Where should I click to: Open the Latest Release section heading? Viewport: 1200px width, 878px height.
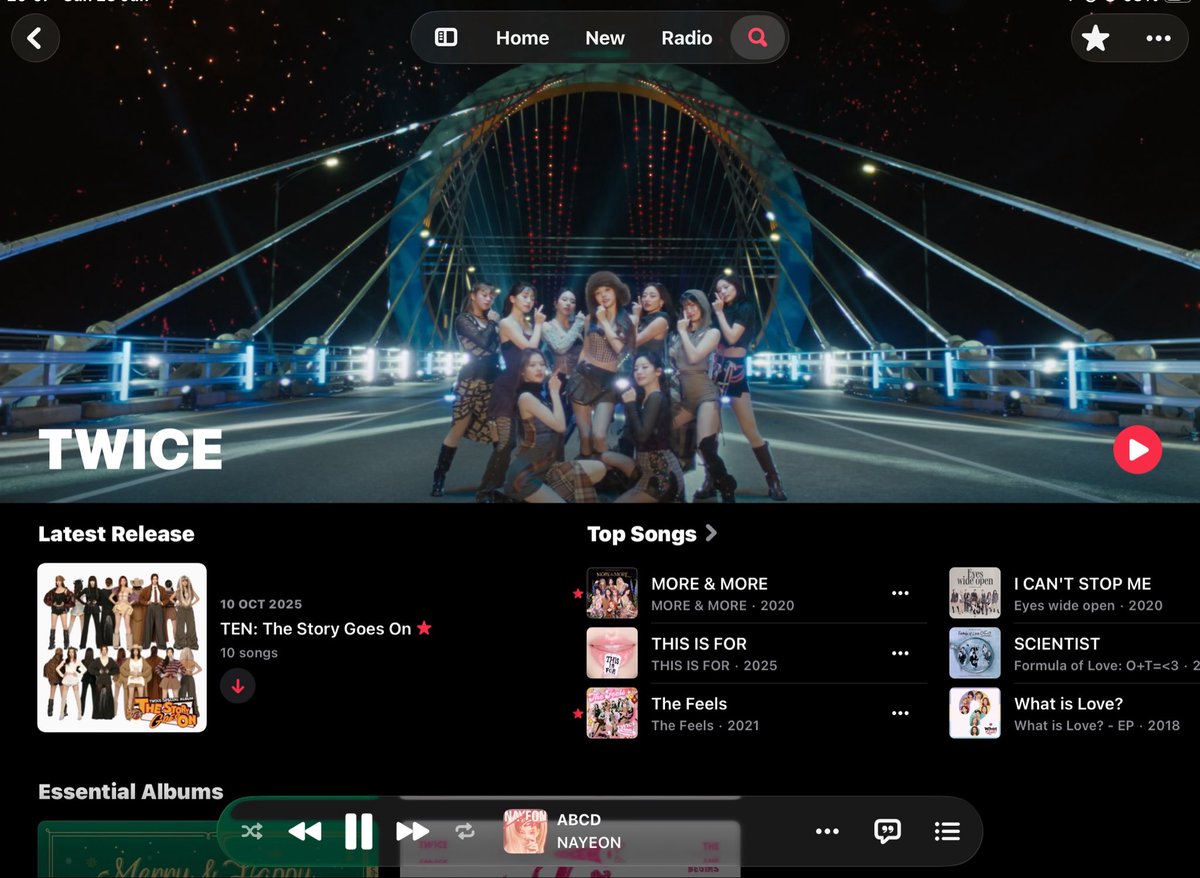(116, 533)
